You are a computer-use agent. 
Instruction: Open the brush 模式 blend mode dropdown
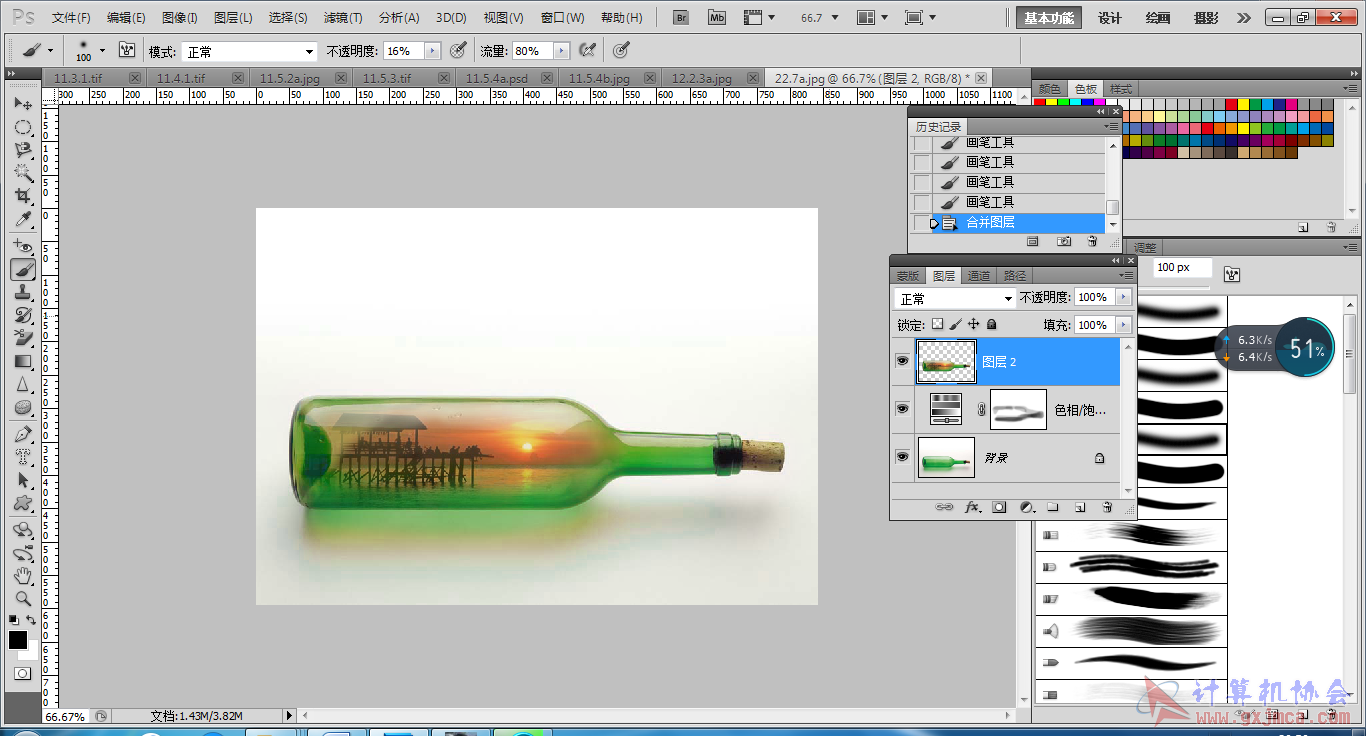coord(249,51)
